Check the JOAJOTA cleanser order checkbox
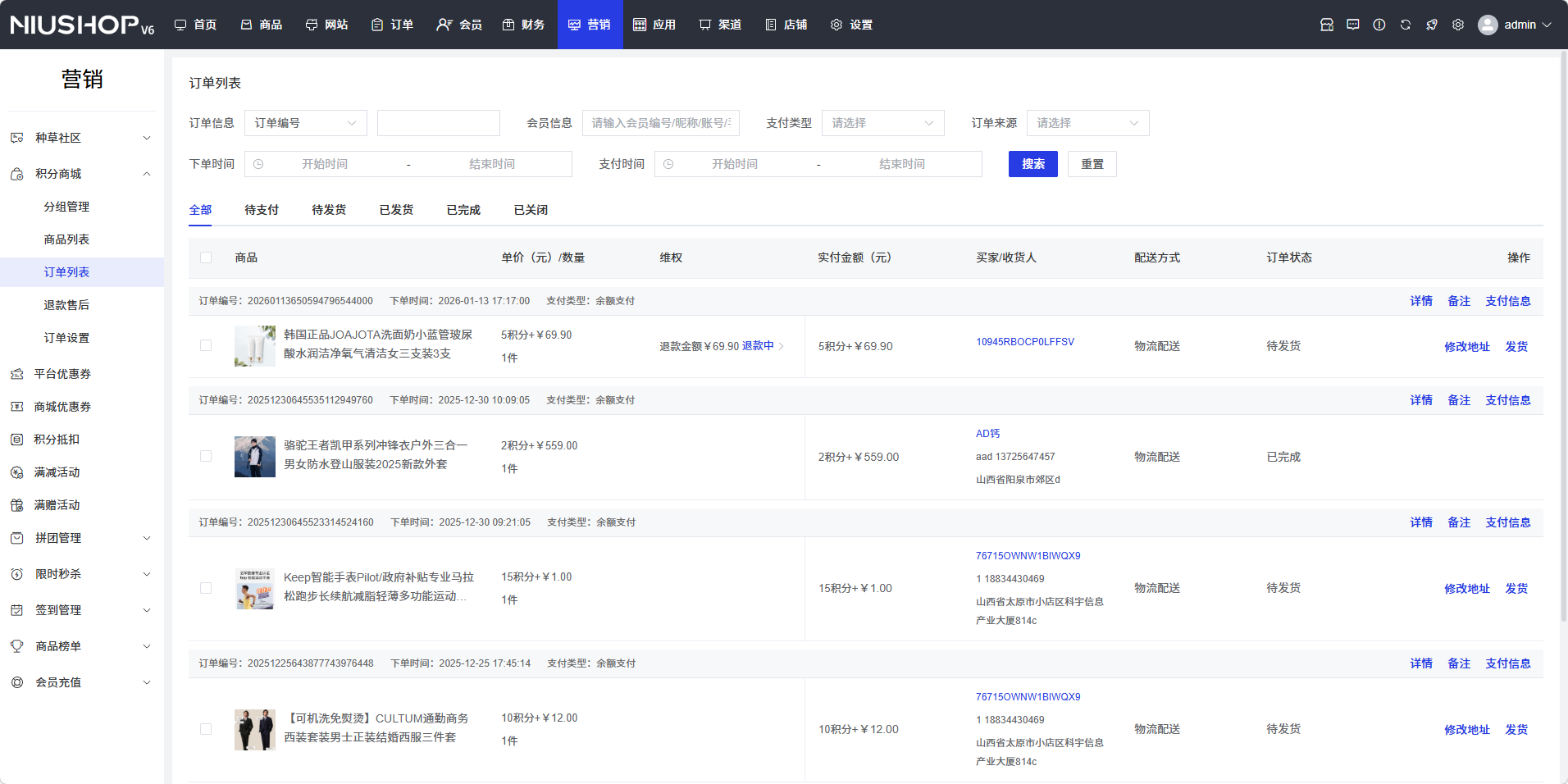1568x784 pixels. pos(206,345)
